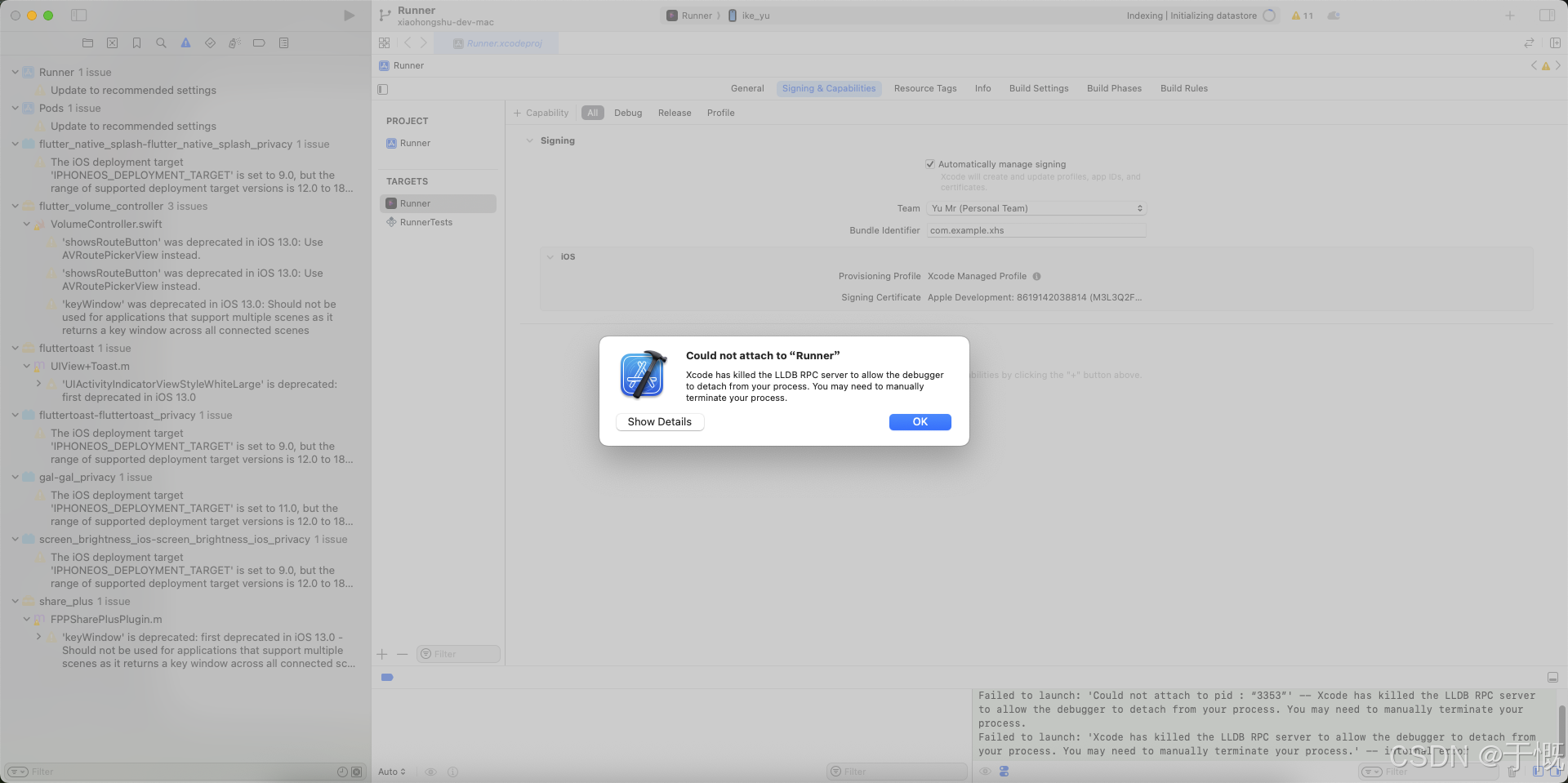The width and height of the screenshot is (1568, 783).
Task: Click the warning count indicator showing 11
Action: [x=1302, y=16]
